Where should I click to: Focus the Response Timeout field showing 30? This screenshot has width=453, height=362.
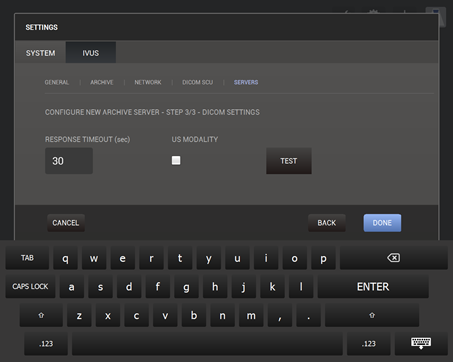(x=69, y=161)
